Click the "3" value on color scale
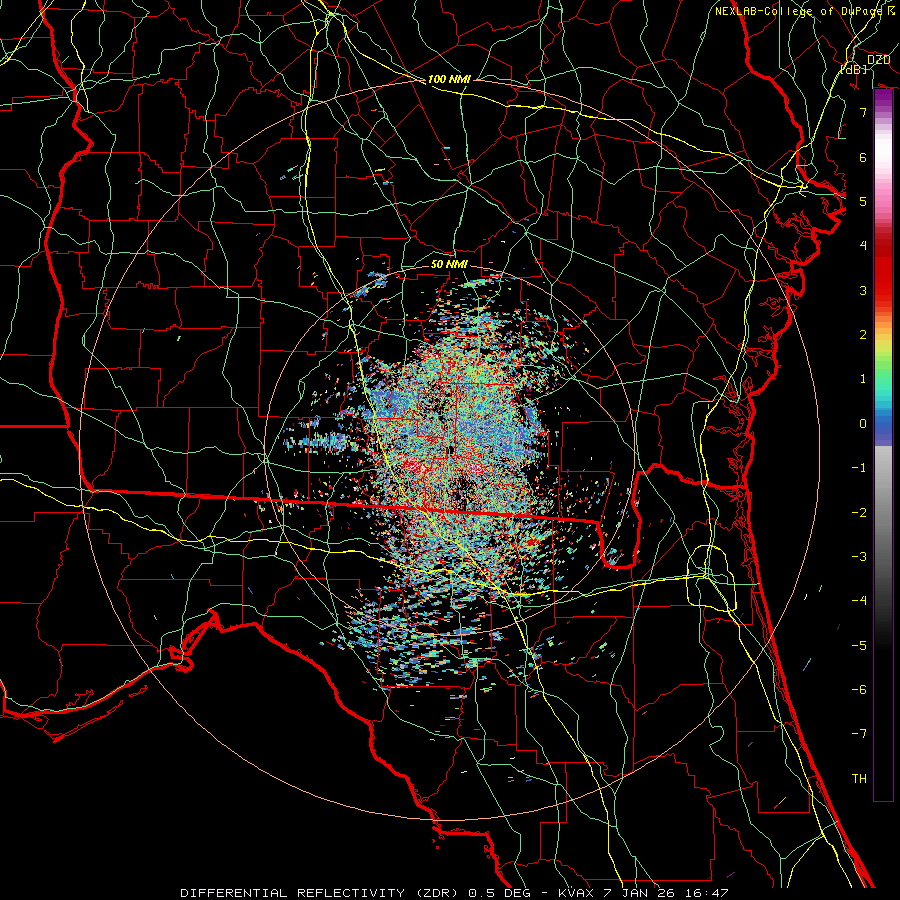Viewport: 900px width, 900px height. [x=863, y=290]
